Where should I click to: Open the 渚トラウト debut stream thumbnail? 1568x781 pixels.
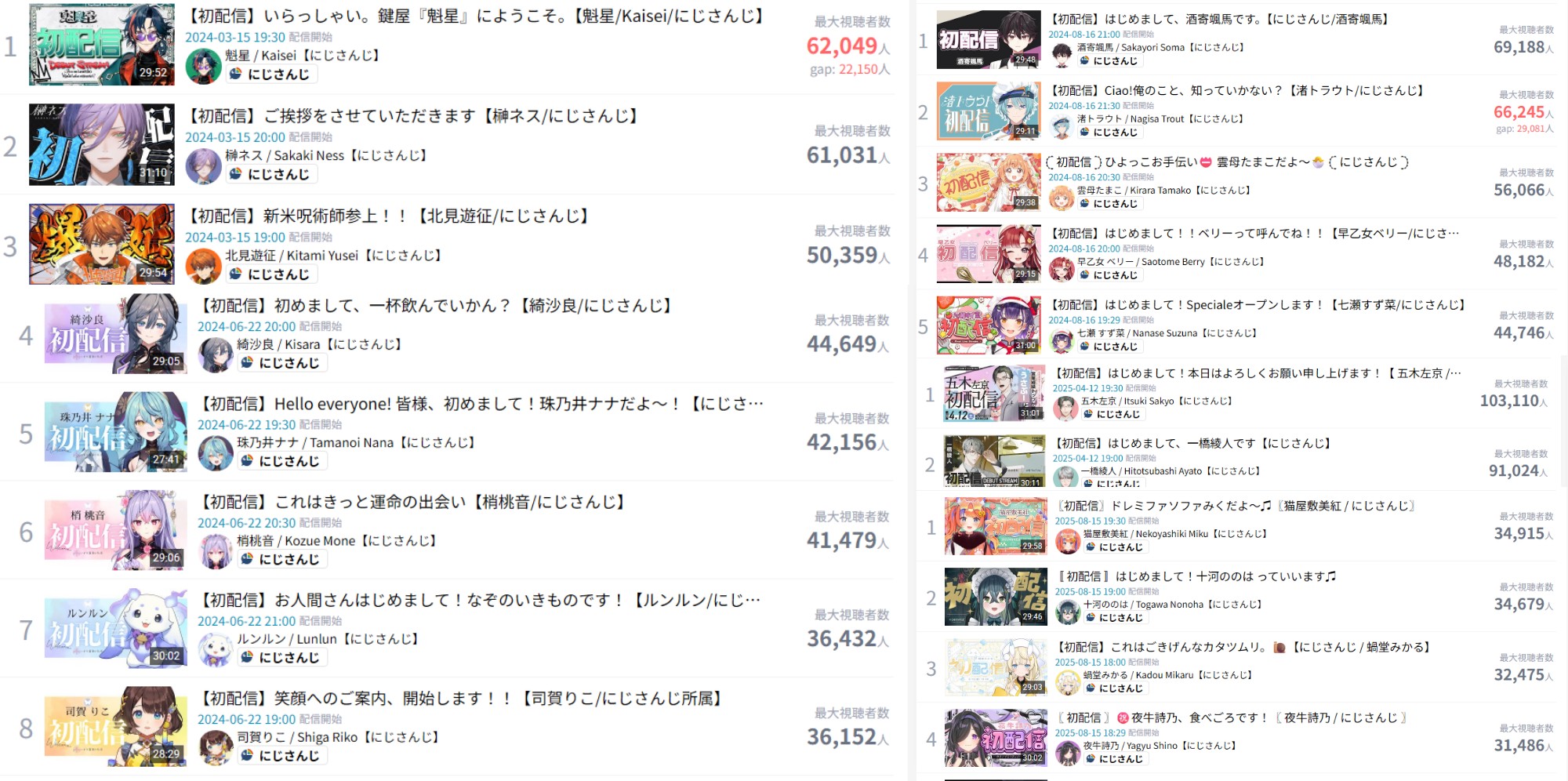point(989,111)
